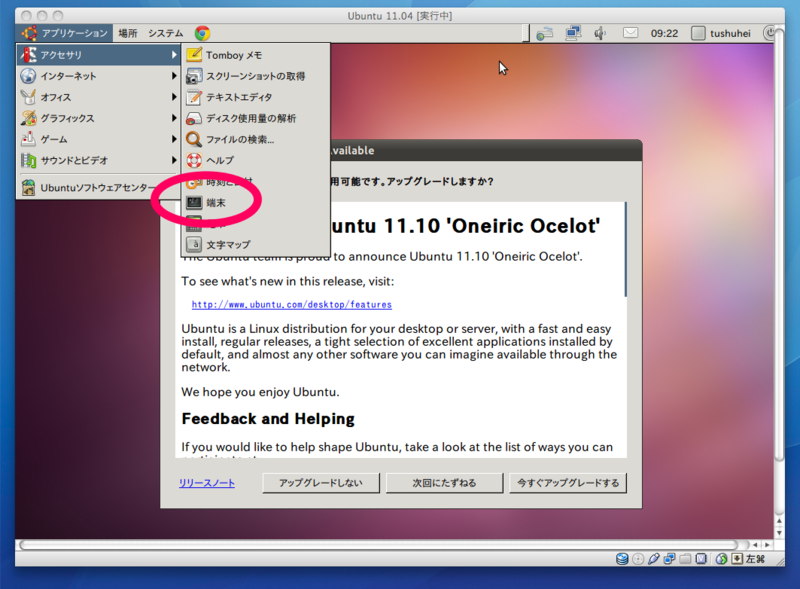Click the arrow next to グラフィックス

[x=174, y=118]
